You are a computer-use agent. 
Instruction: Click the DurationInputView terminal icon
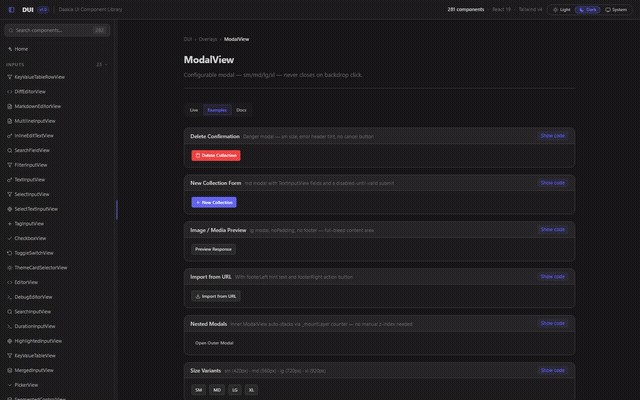click(x=10, y=327)
